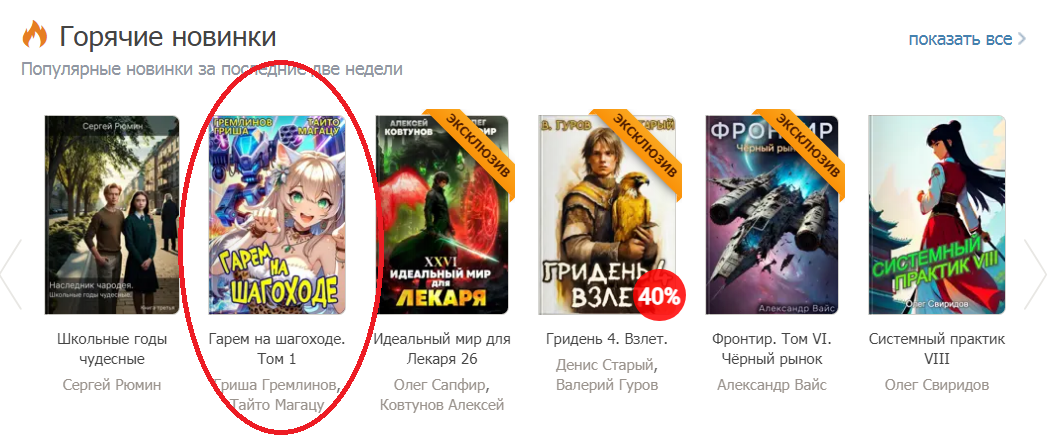Open author Сергей Рюмин page
The height and width of the screenshot is (437, 1055).
[112, 385]
